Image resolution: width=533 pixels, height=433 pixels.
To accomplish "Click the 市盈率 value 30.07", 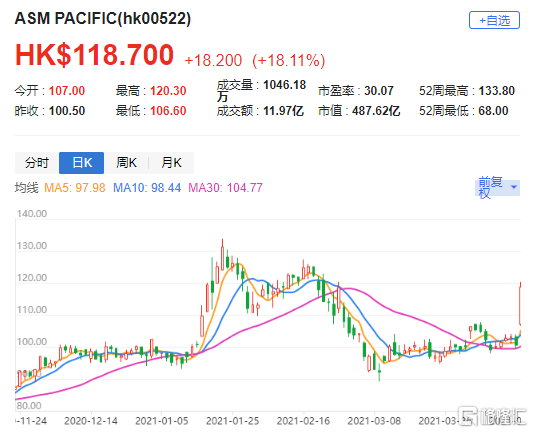I will [379, 91].
